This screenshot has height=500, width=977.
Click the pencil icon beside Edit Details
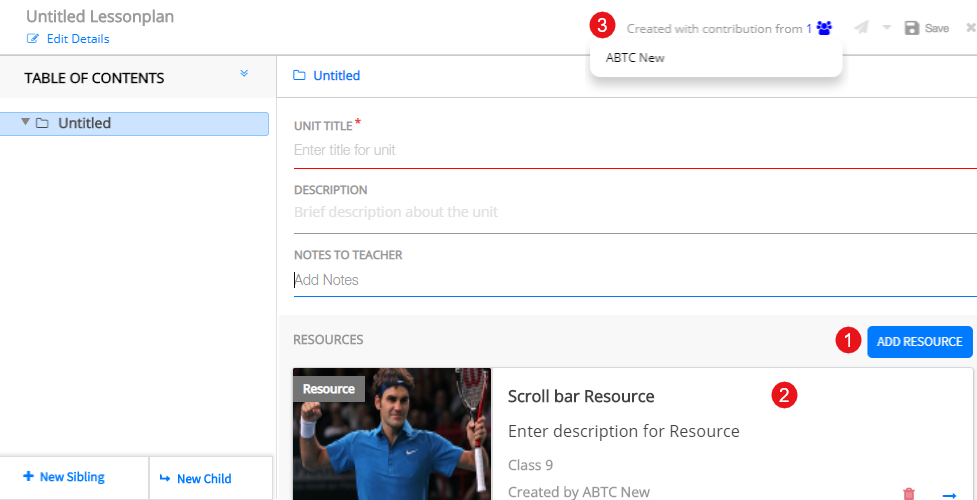pyautogui.click(x=33, y=39)
